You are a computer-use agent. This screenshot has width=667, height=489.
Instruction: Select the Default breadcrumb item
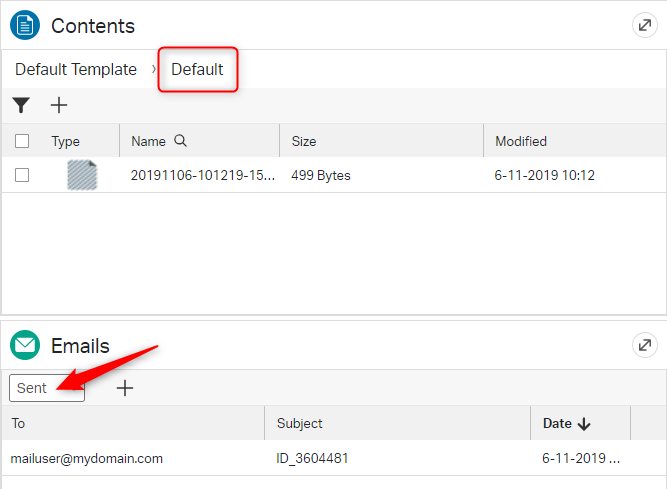(x=197, y=70)
